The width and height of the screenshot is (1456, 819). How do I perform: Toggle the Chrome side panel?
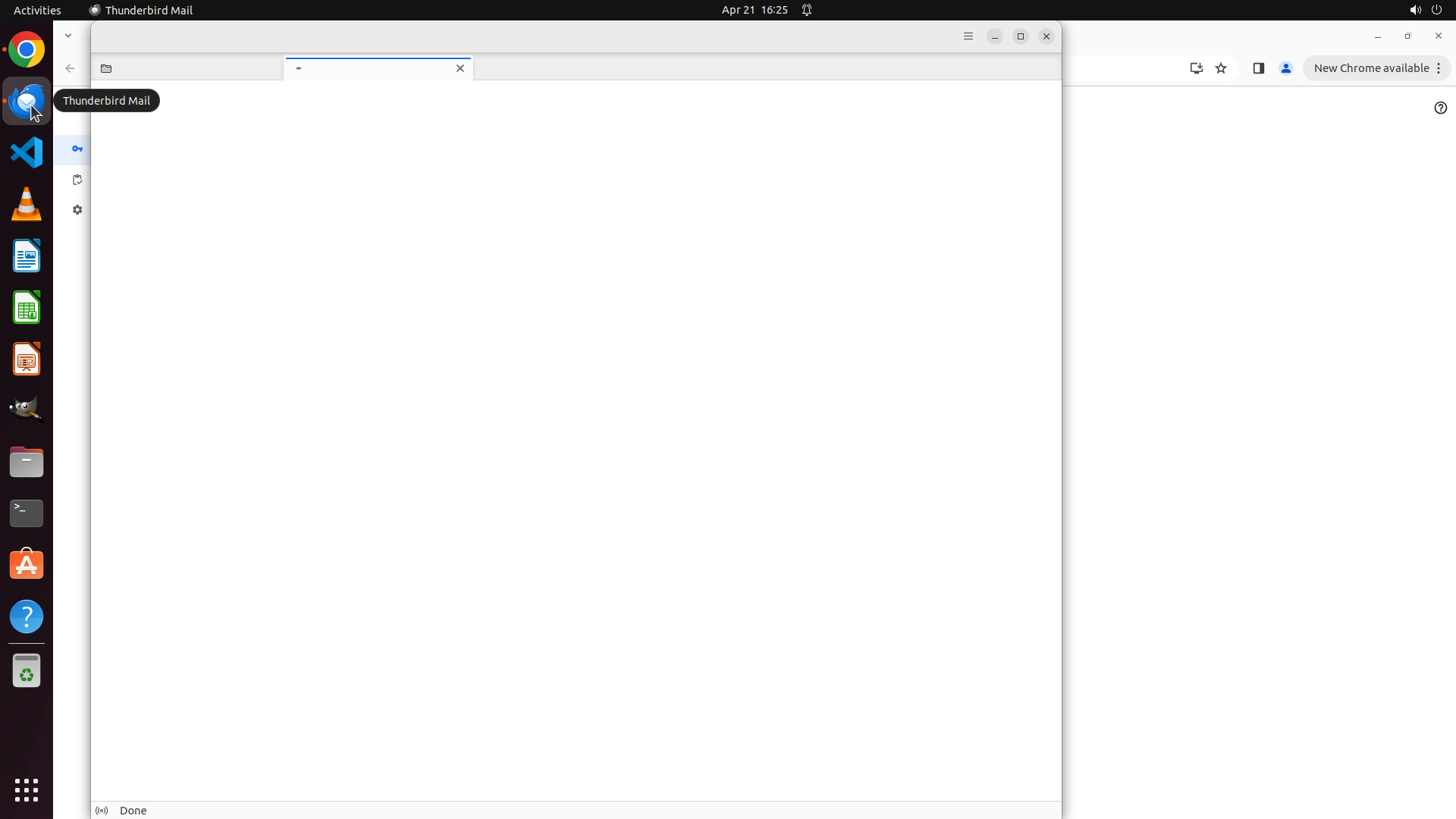tap(1258, 68)
